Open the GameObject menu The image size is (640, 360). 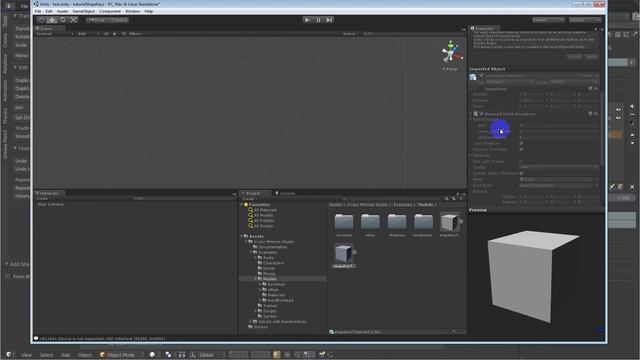click(x=83, y=11)
